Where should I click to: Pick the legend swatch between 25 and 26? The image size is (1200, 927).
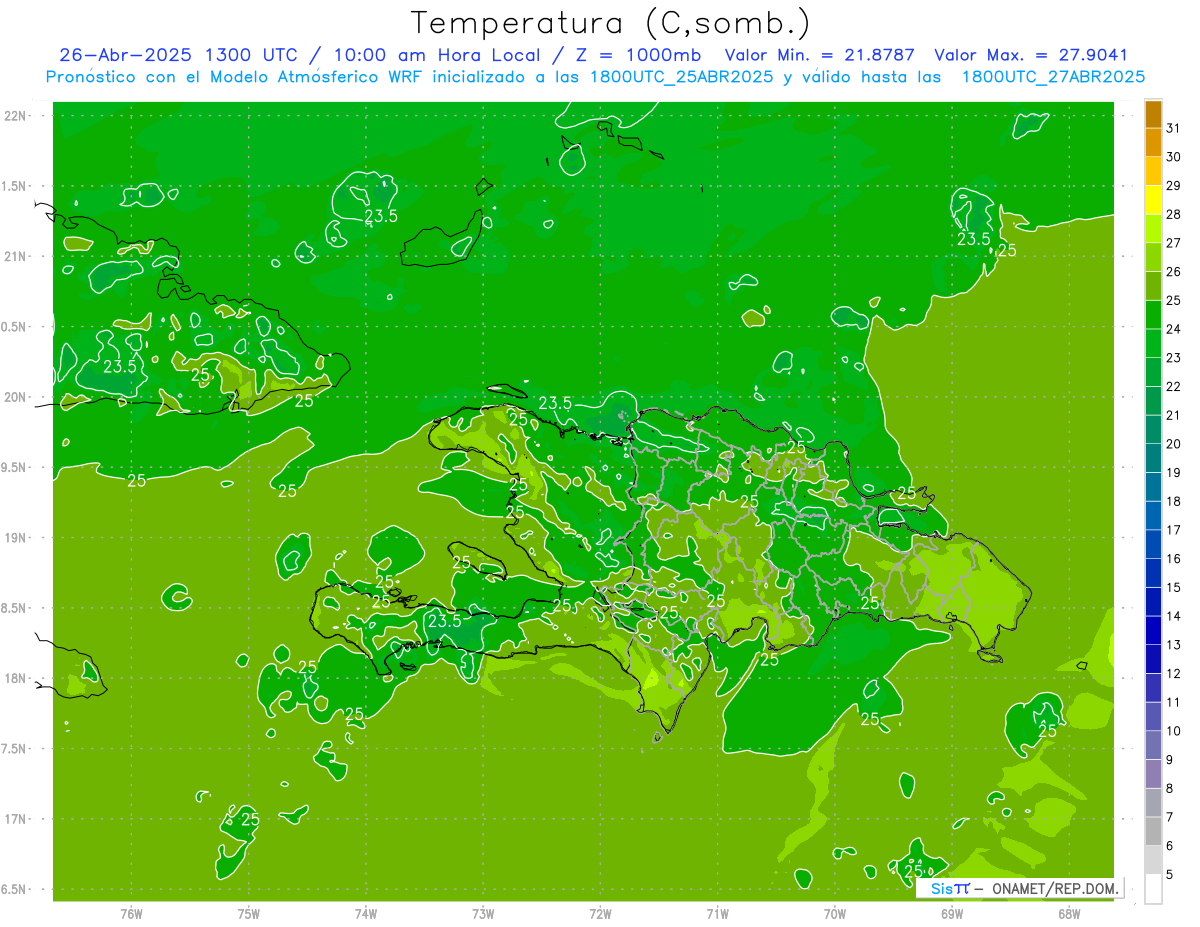(x=1153, y=286)
